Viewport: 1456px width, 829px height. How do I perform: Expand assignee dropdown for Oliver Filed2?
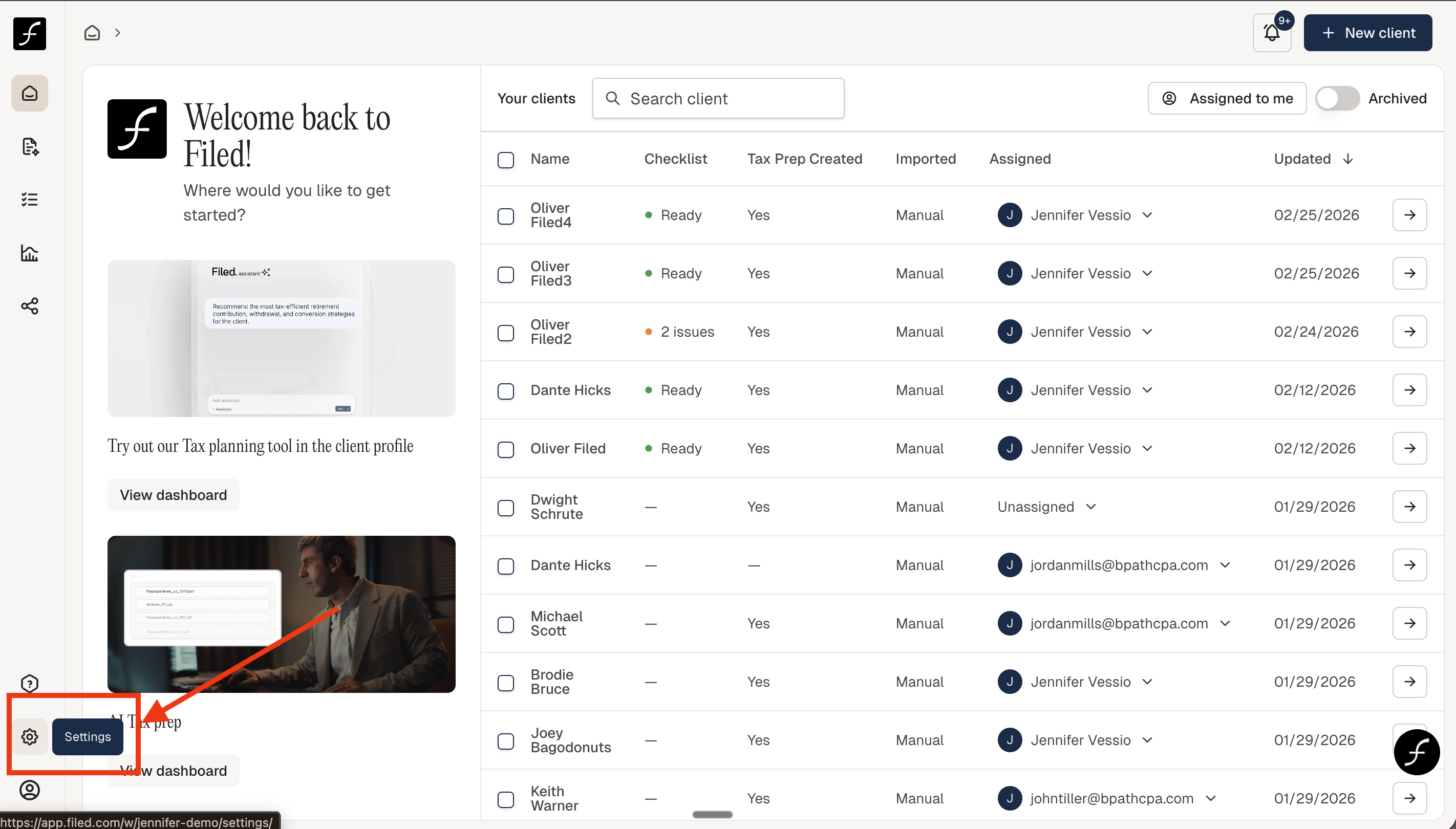[1147, 332]
